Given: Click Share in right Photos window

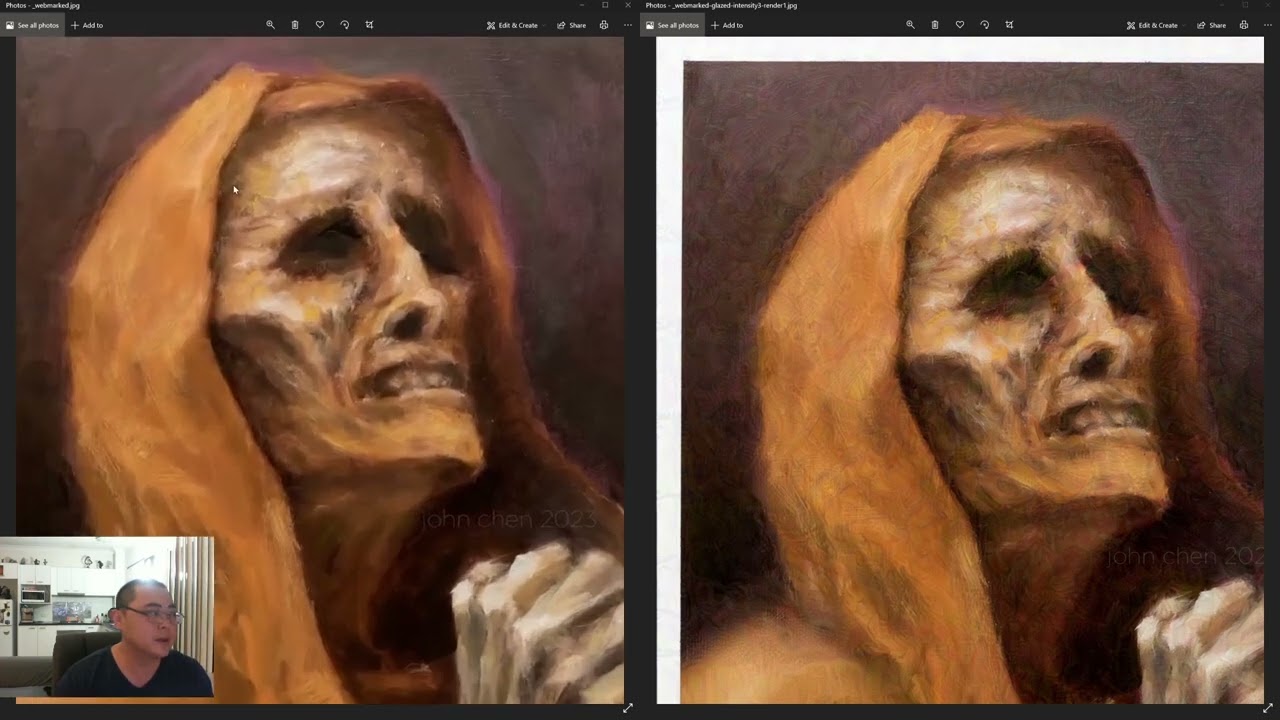Looking at the screenshot, I should (x=1212, y=25).
